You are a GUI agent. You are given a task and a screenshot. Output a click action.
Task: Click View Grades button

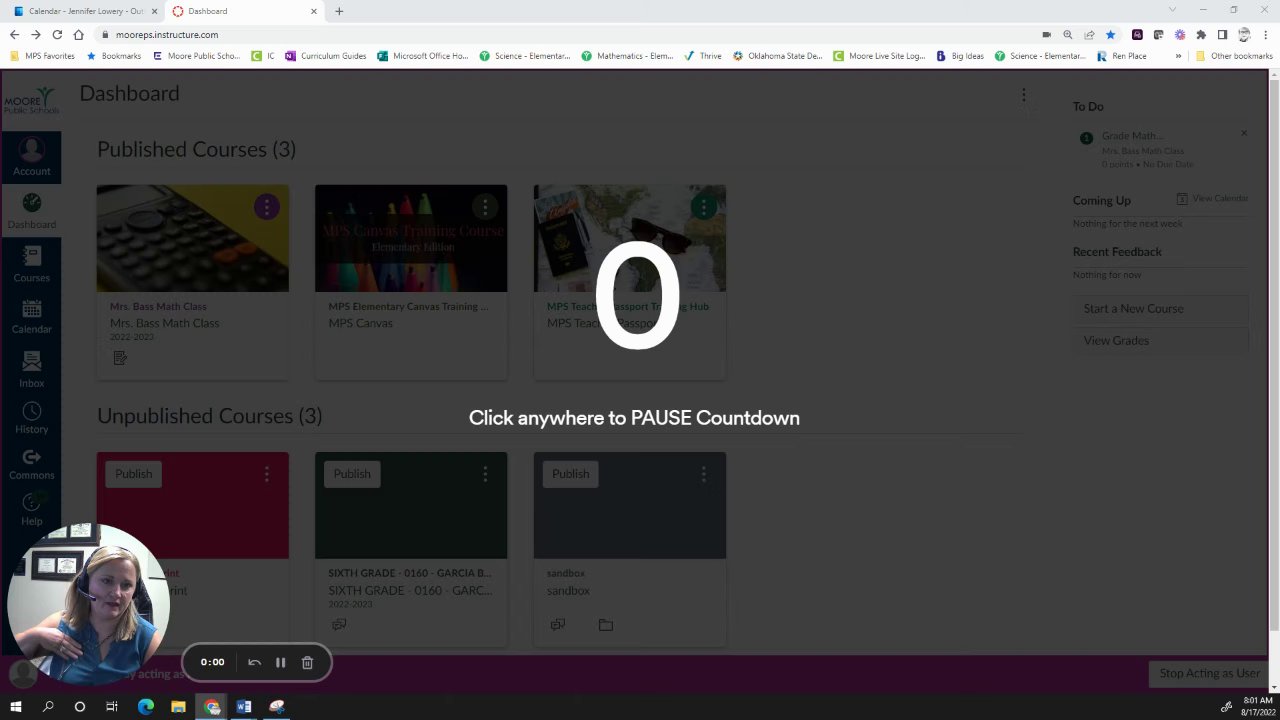[1160, 340]
